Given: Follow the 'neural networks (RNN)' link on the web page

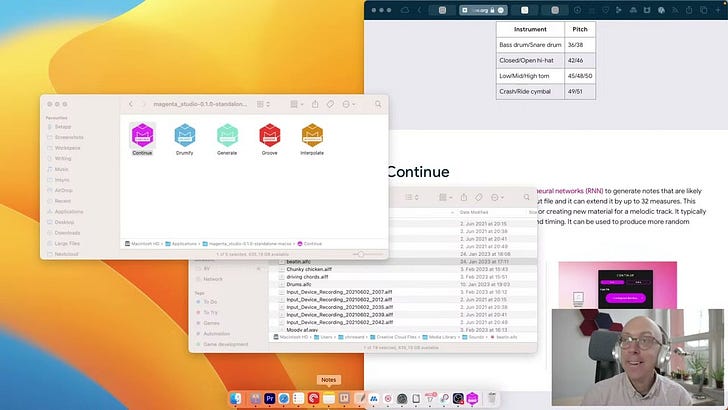Looking at the screenshot, I should point(570,191).
